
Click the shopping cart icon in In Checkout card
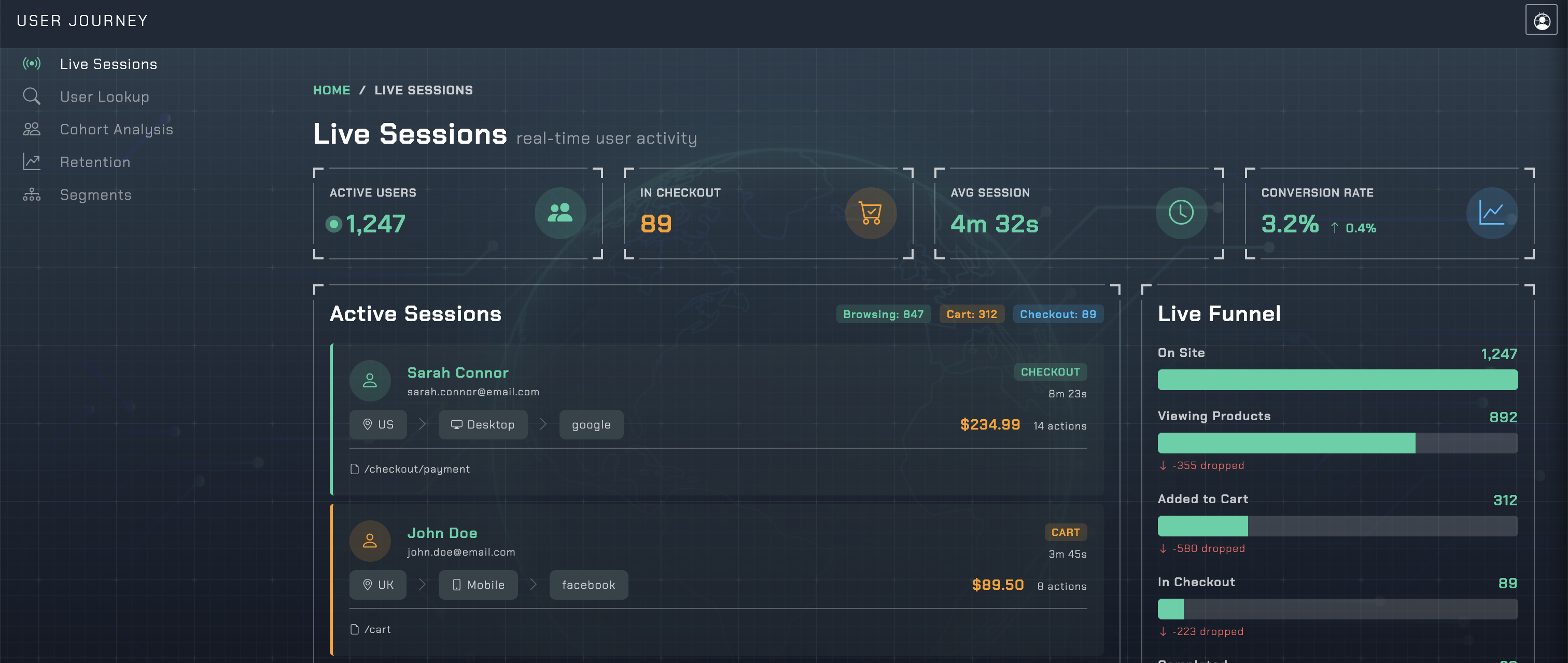[870, 213]
